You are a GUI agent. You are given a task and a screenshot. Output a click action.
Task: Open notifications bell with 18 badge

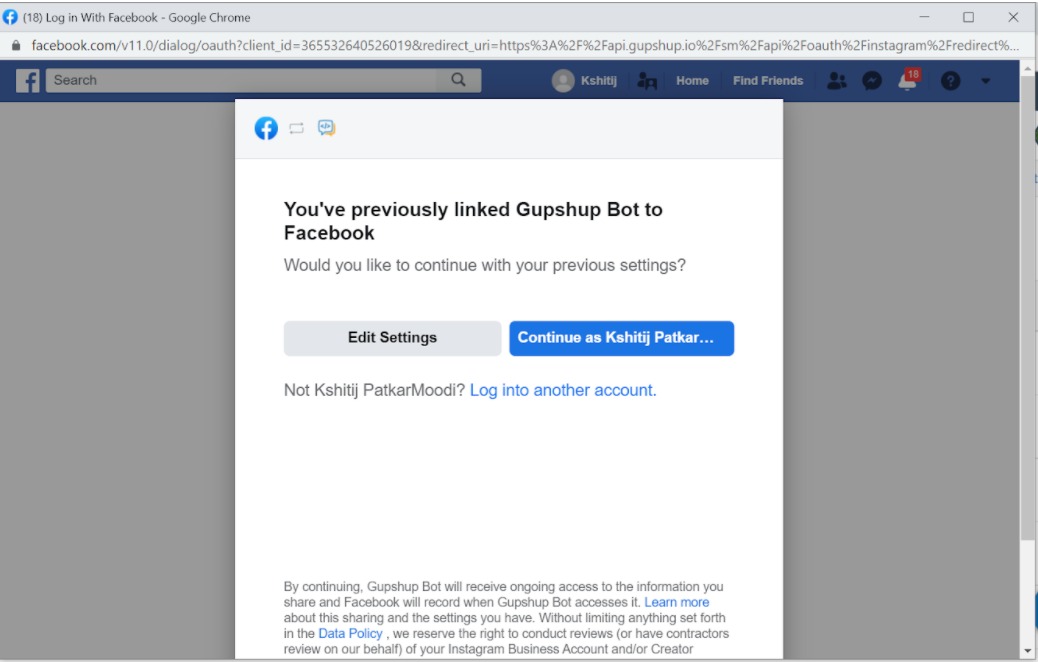click(908, 79)
